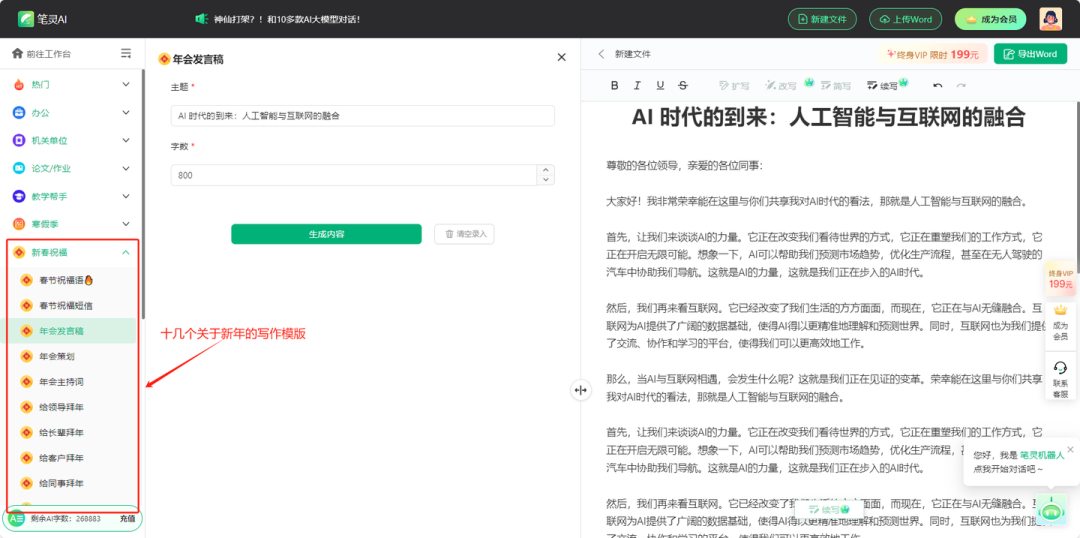Click the 新建文件 button in top bar
Image resolution: width=1080 pixels, height=538 pixels.
pos(822,19)
